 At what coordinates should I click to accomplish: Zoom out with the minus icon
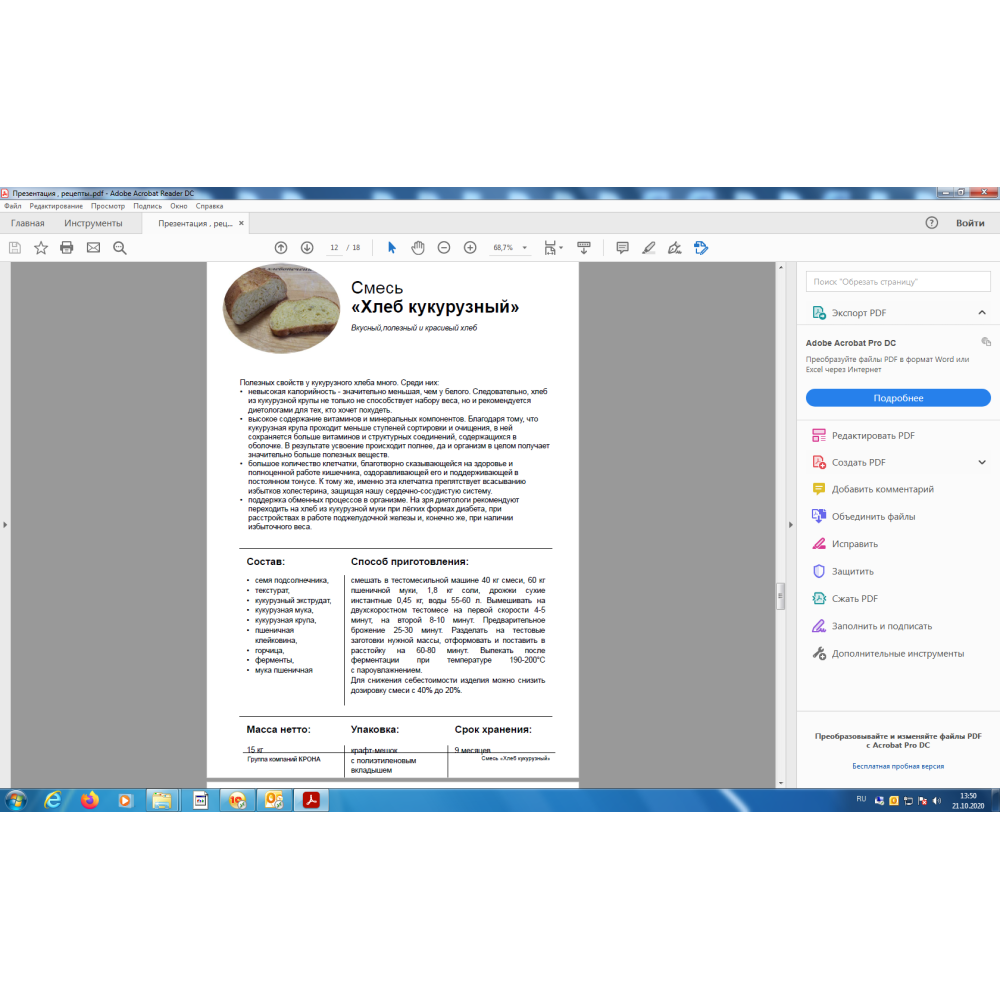tap(444, 248)
